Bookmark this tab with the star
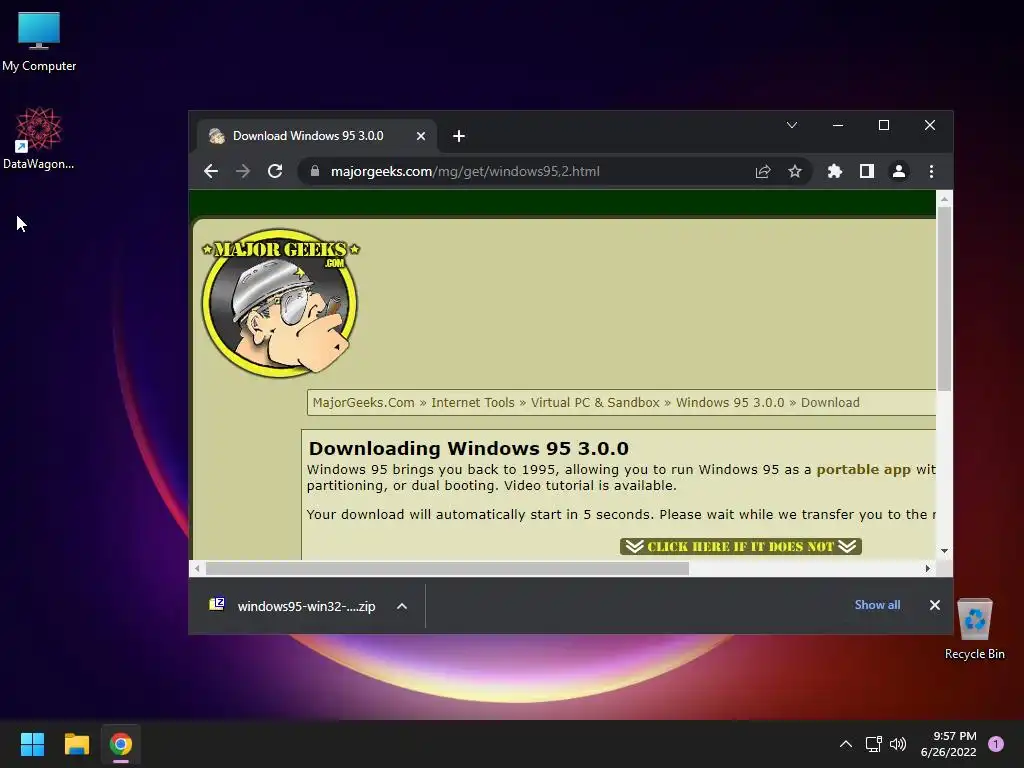Image resolution: width=1024 pixels, height=768 pixels. click(x=795, y=171)
